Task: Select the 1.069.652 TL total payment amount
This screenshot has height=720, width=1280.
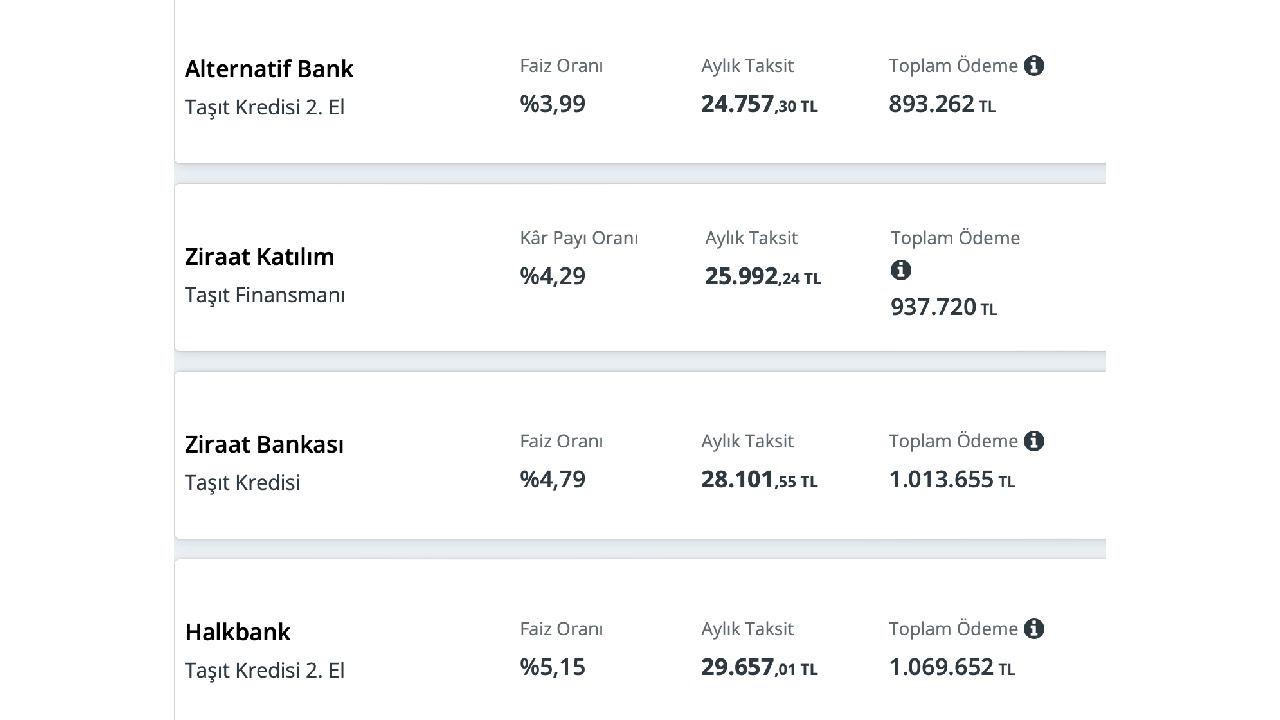Action: click(951, 667)
